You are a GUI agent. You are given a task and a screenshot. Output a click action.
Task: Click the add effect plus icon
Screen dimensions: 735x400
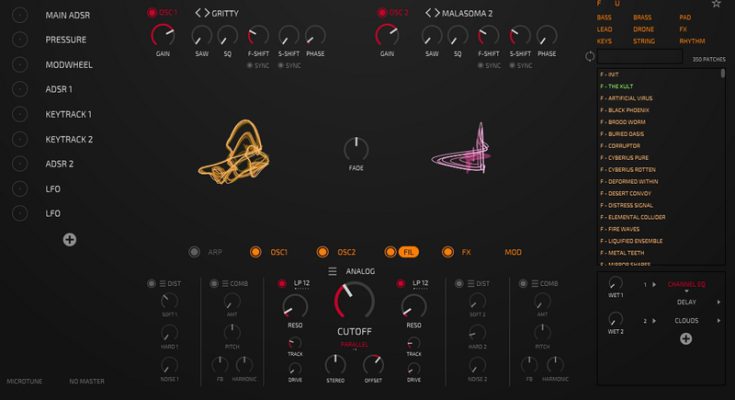coord(686,339)
